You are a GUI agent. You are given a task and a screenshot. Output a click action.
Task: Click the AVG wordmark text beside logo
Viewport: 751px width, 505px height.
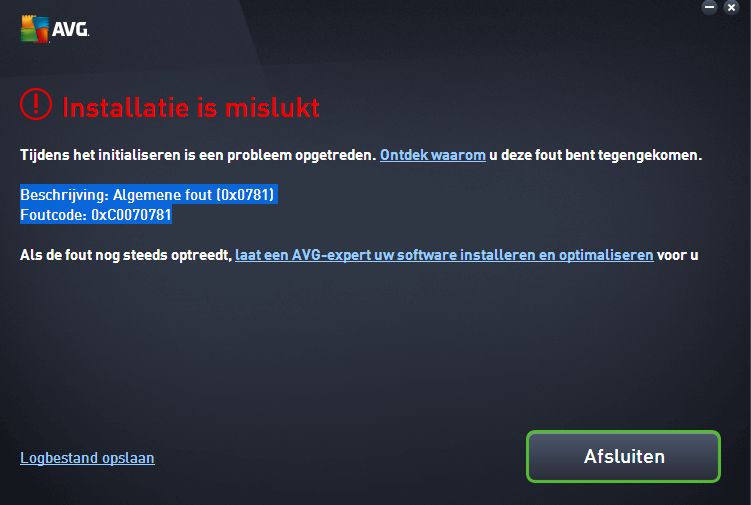click(70, 30)
